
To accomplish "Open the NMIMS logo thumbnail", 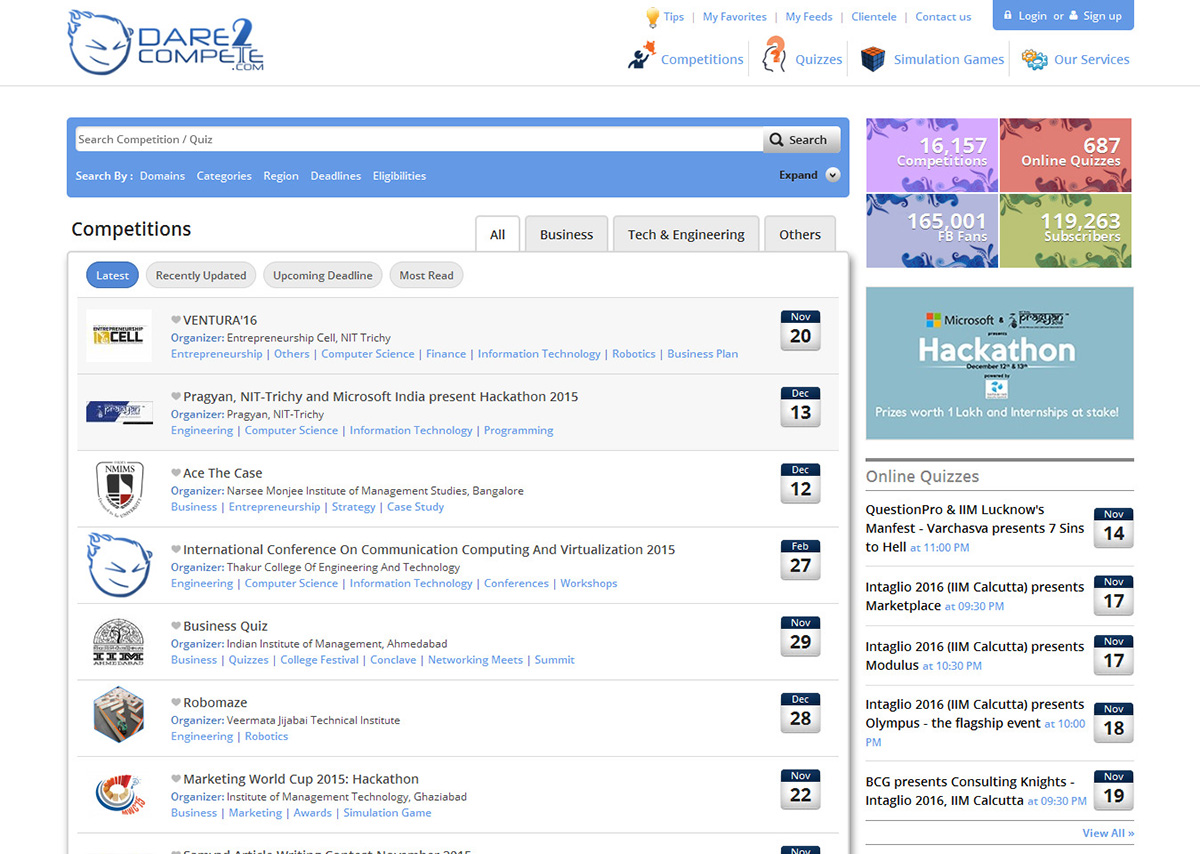I will (119, 489).
